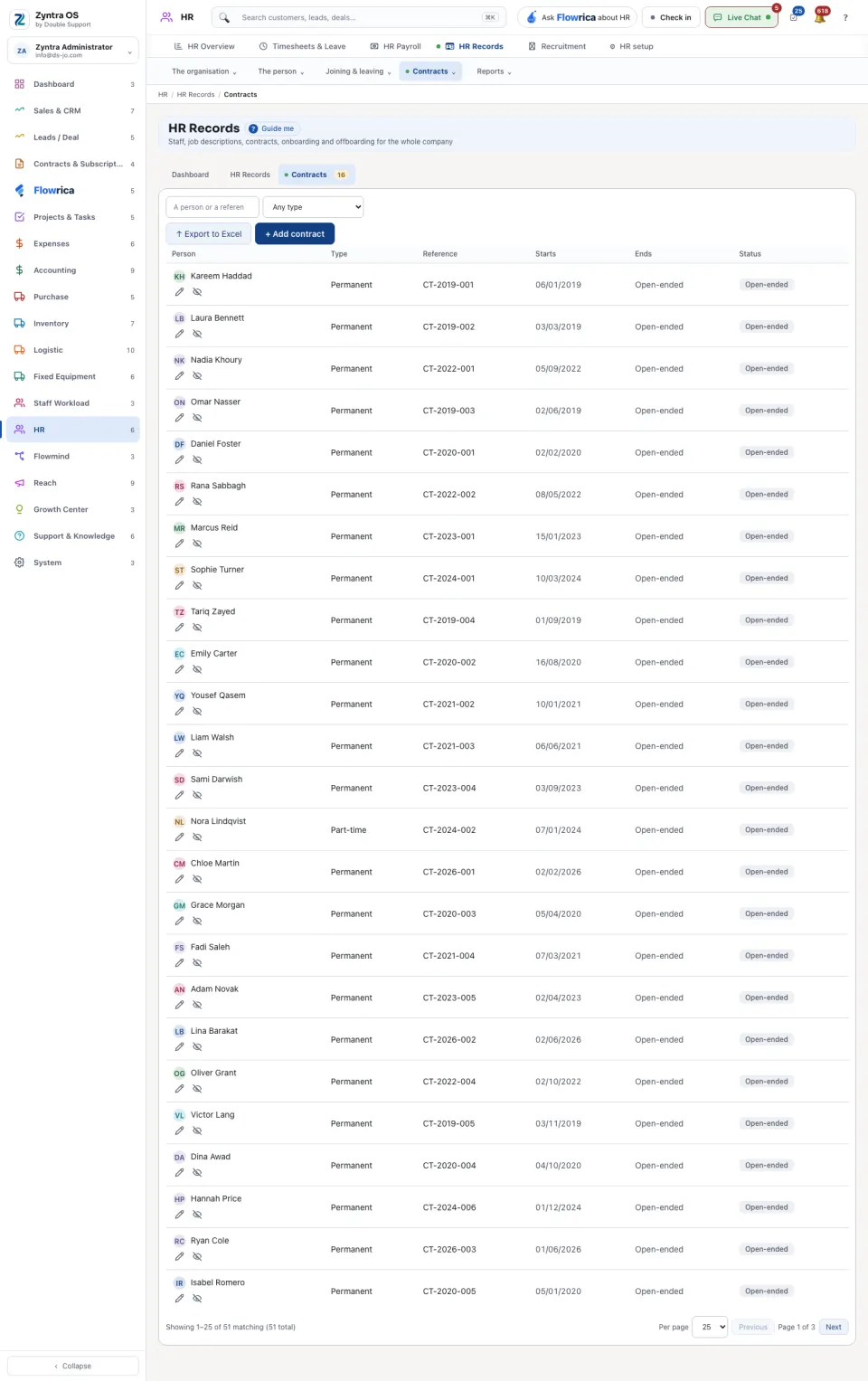The width and height of the screenshot is (868, 1381).
Task: Go to Timesheets & Leave tab
Action: (302, 46)
